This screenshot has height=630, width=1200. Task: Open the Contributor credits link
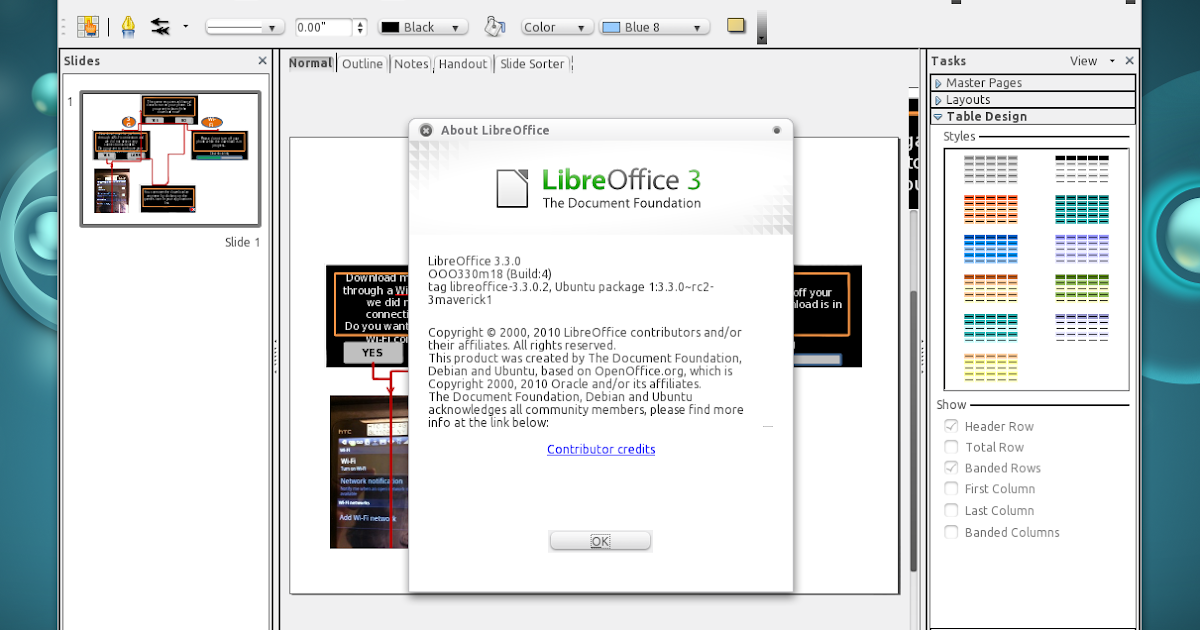coord(601,450)
